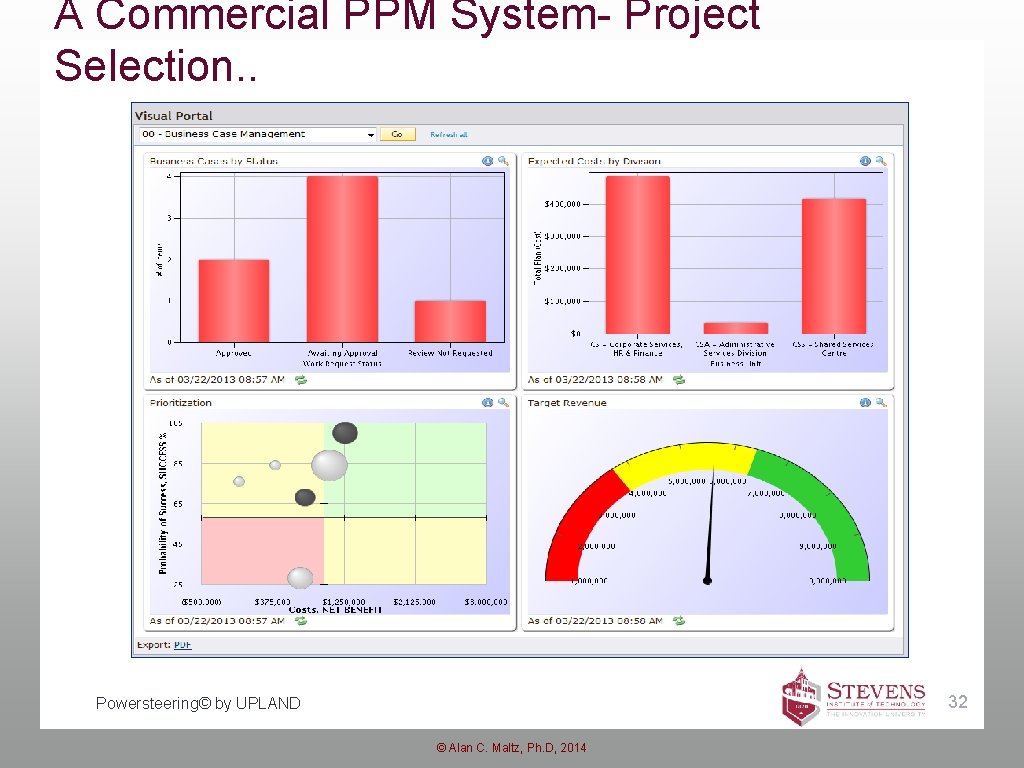Viewport: 1024px width, 768px height.
Task: Click the Target Revenue panel title
Action: 567,403
